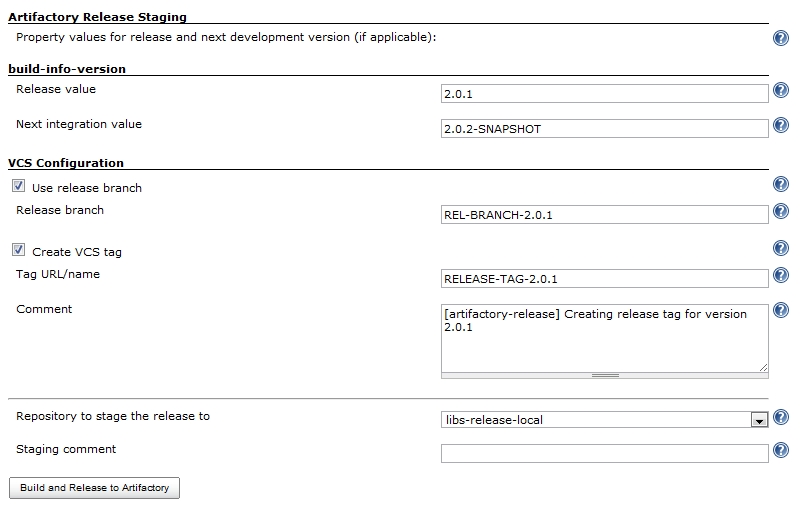Focus the Tag URL/name field RELEASE-TAG-2.0.1
Image resolution: width=800 pixels, height=507 pixels.
pos(605,279)
